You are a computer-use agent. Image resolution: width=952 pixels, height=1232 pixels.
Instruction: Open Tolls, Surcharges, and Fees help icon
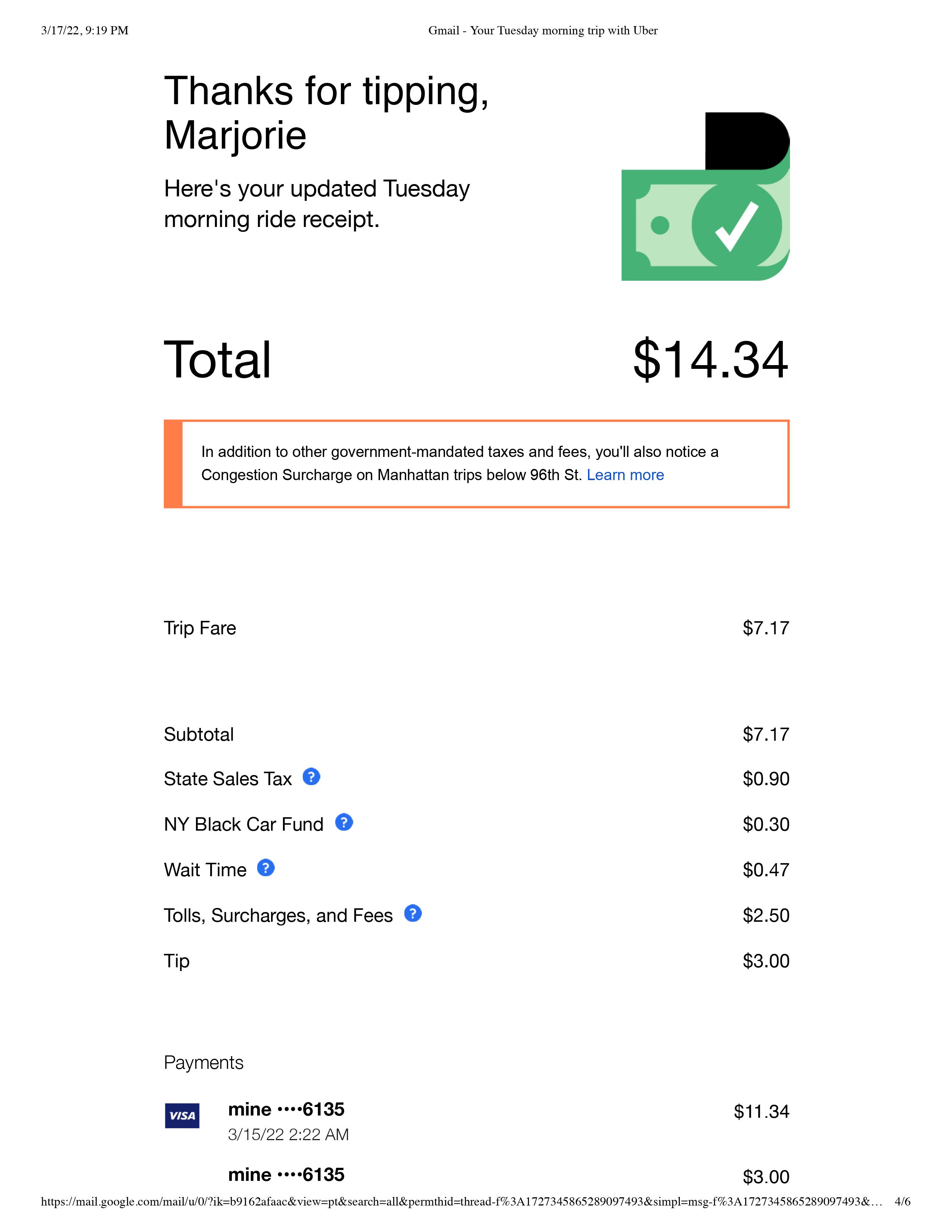(413, 913)
